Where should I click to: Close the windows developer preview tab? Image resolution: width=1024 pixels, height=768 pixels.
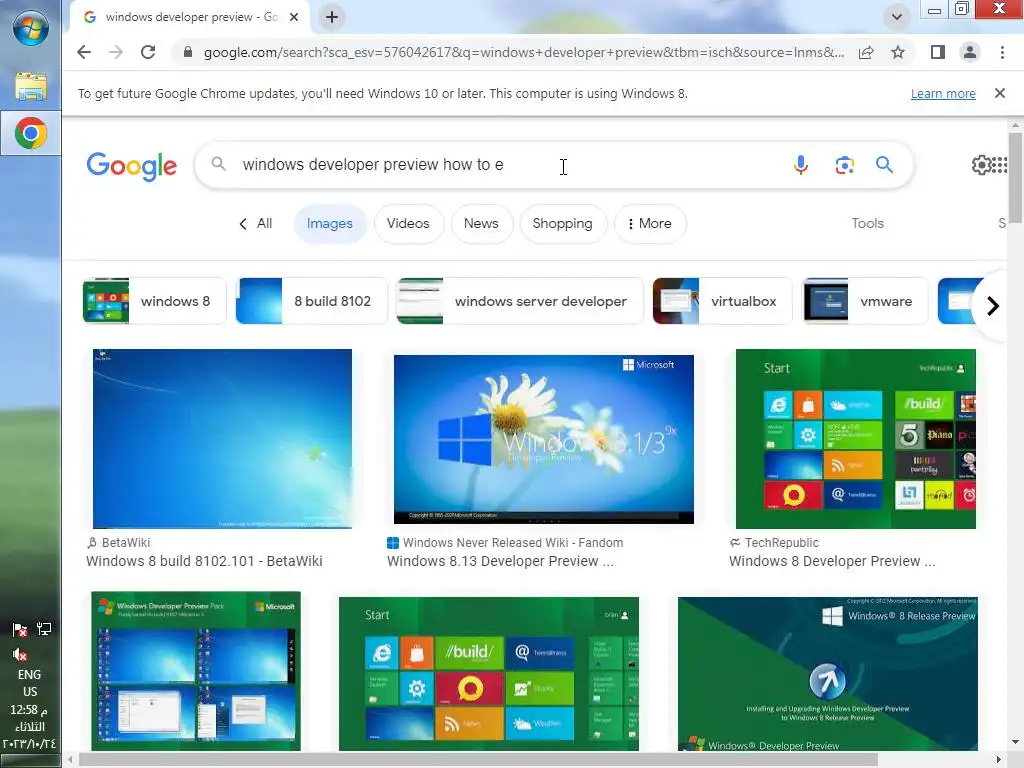click(x=295, y=17)
